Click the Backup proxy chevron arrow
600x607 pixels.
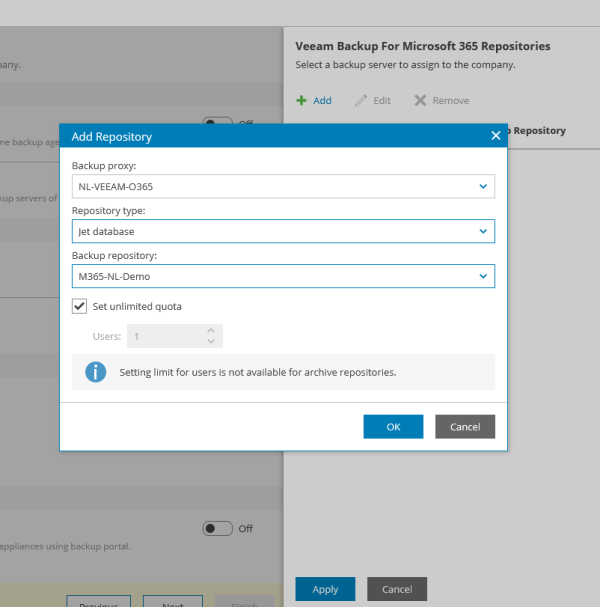point(483,187)
